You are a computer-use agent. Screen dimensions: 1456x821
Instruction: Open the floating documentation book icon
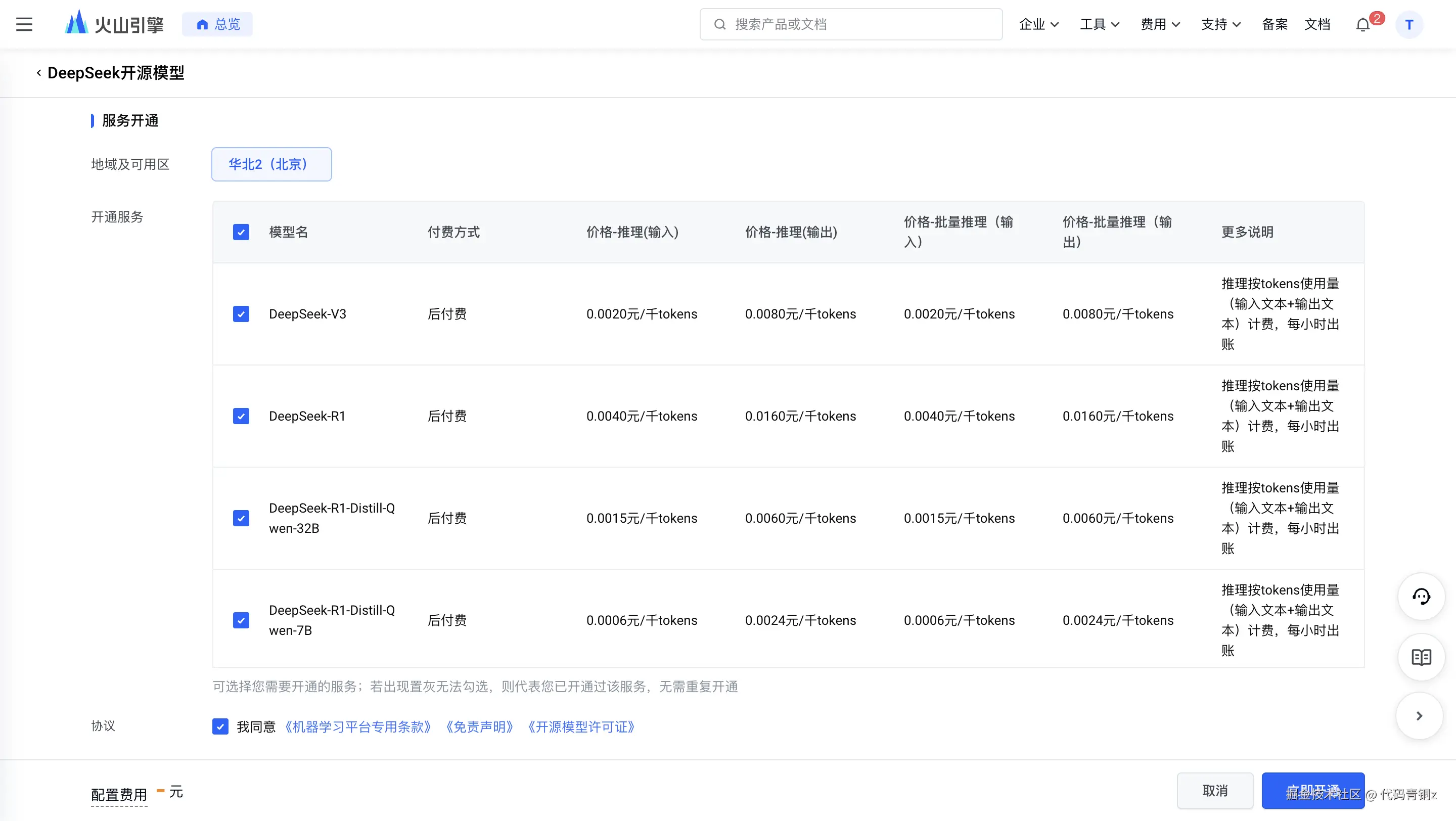pyautogui.click(x=1421, y=657)
